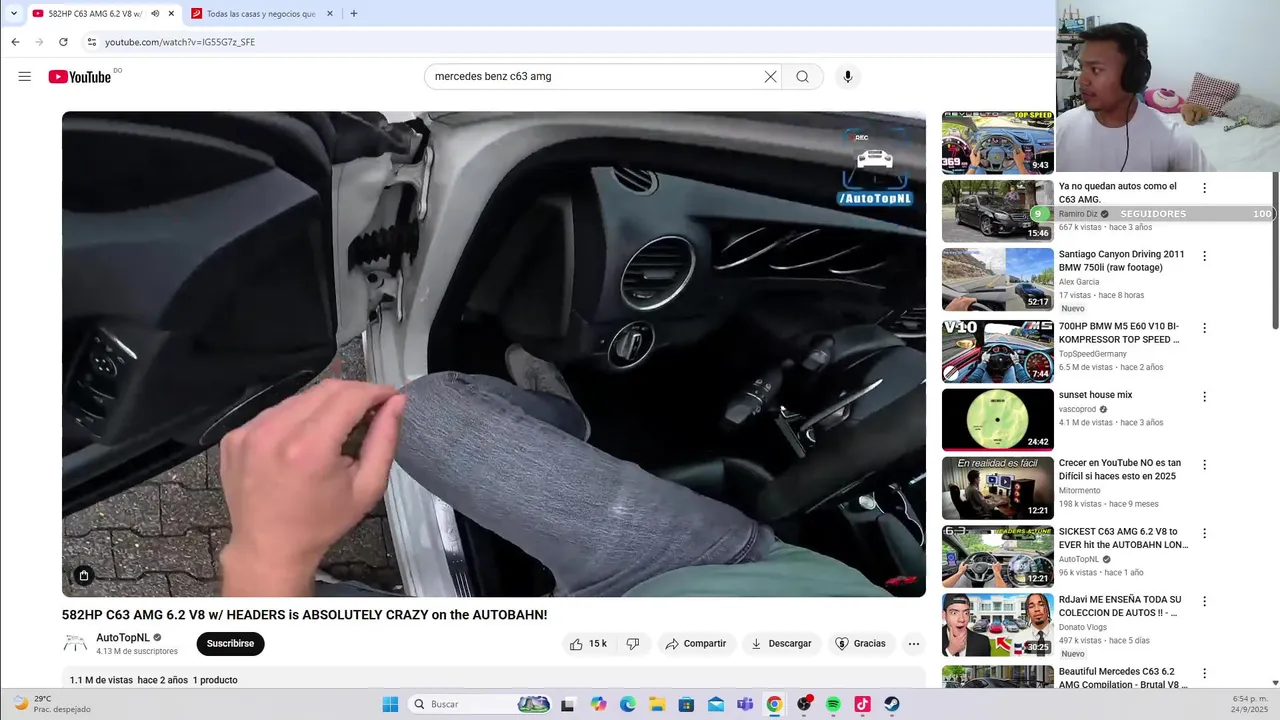Open top-speed 9:43 video thumbnail

pos(997,143)
